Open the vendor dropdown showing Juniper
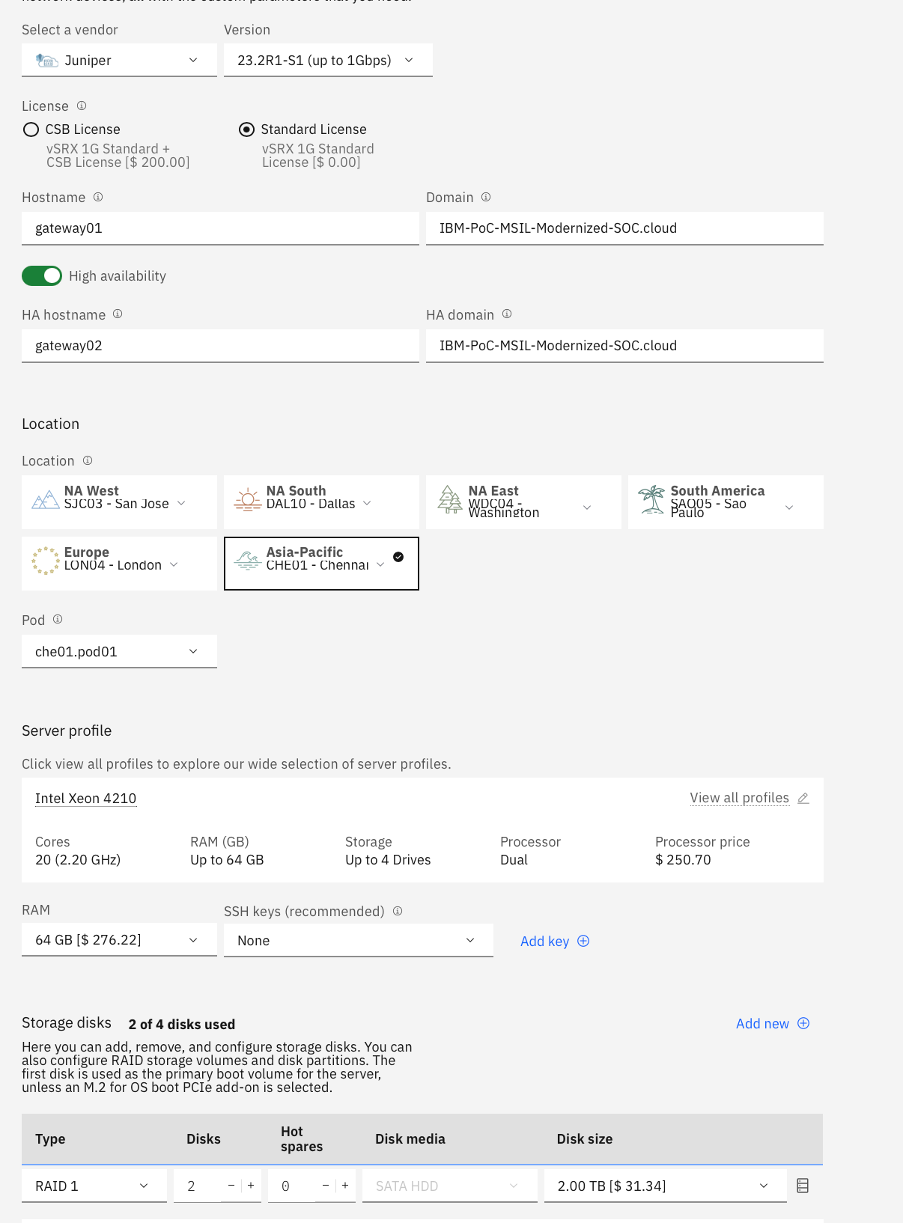 click(119, 60)
